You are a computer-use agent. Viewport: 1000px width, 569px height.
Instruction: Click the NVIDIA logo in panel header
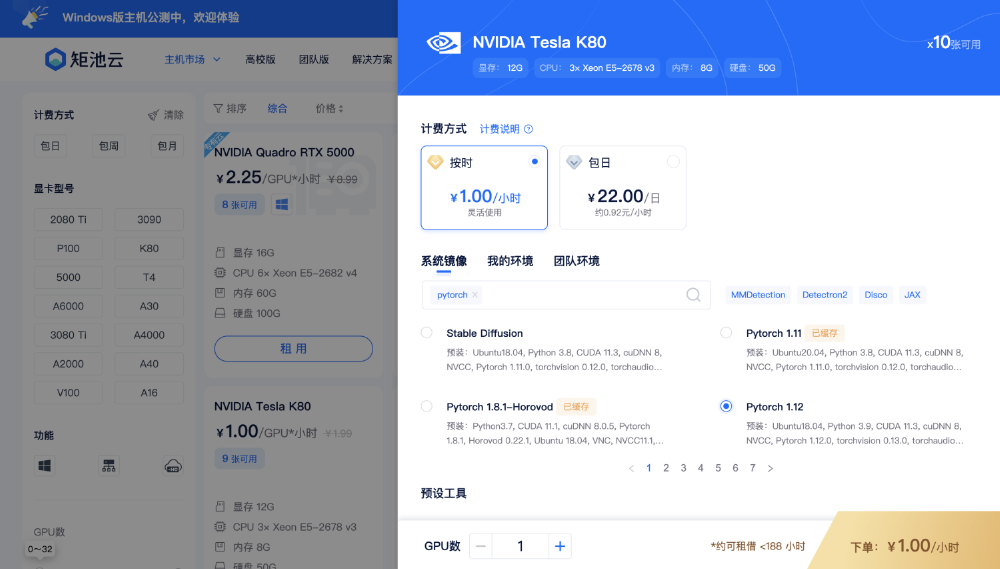coord(443,43)
